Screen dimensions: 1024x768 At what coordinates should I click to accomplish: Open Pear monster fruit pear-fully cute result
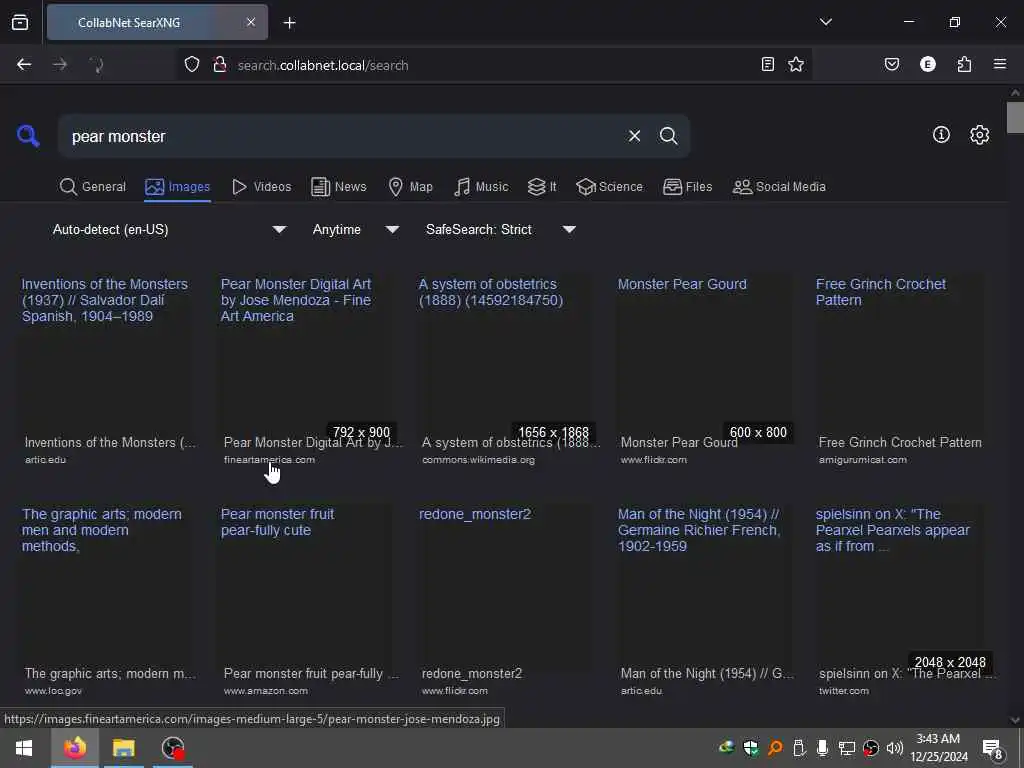tap(278, 522)
